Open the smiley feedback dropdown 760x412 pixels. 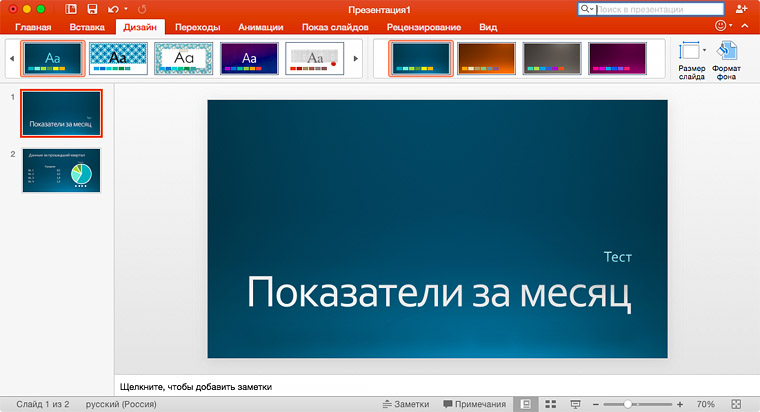coord(724,26)
